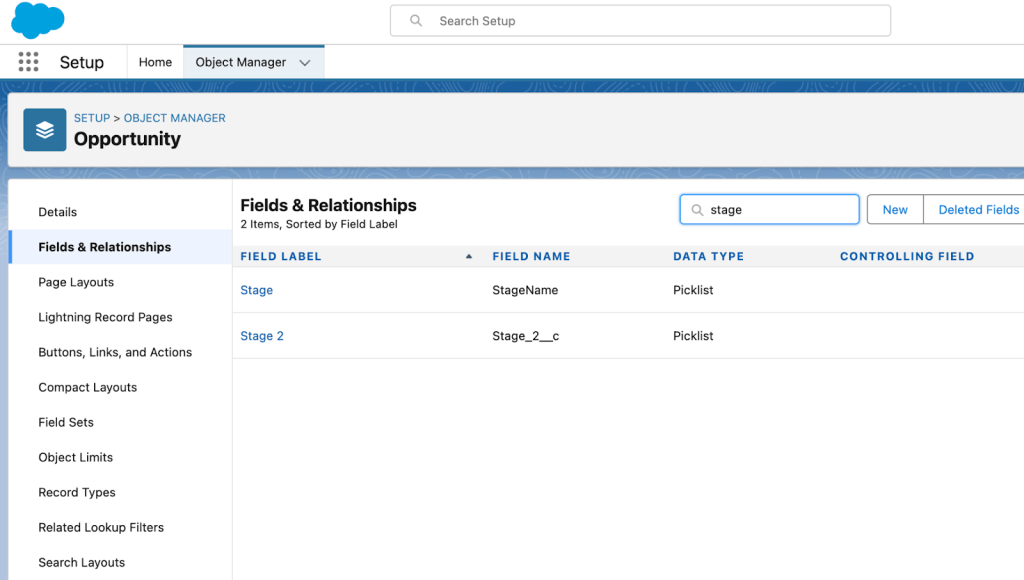Click the New field button
The image size is (1024, 580).
pyautogui.click(x=895, y=210)
